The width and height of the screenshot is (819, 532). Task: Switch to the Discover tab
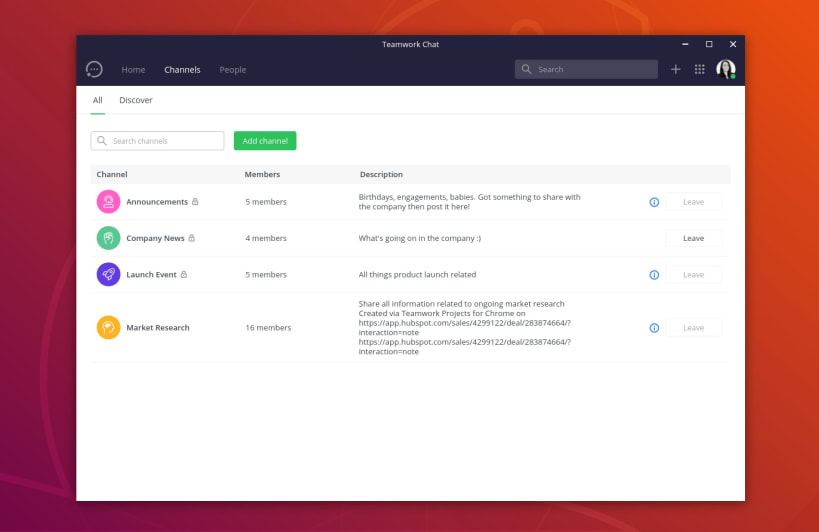(x=136, y=100)
